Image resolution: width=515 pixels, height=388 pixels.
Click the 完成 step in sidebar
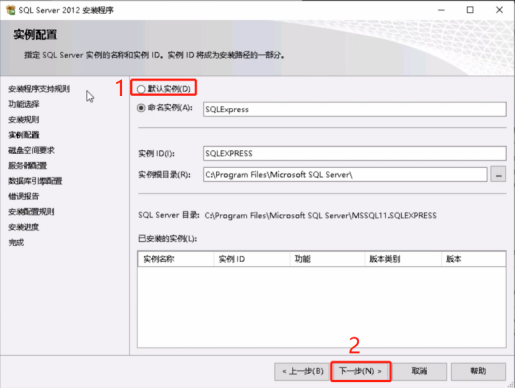click(x=16, y=242)
